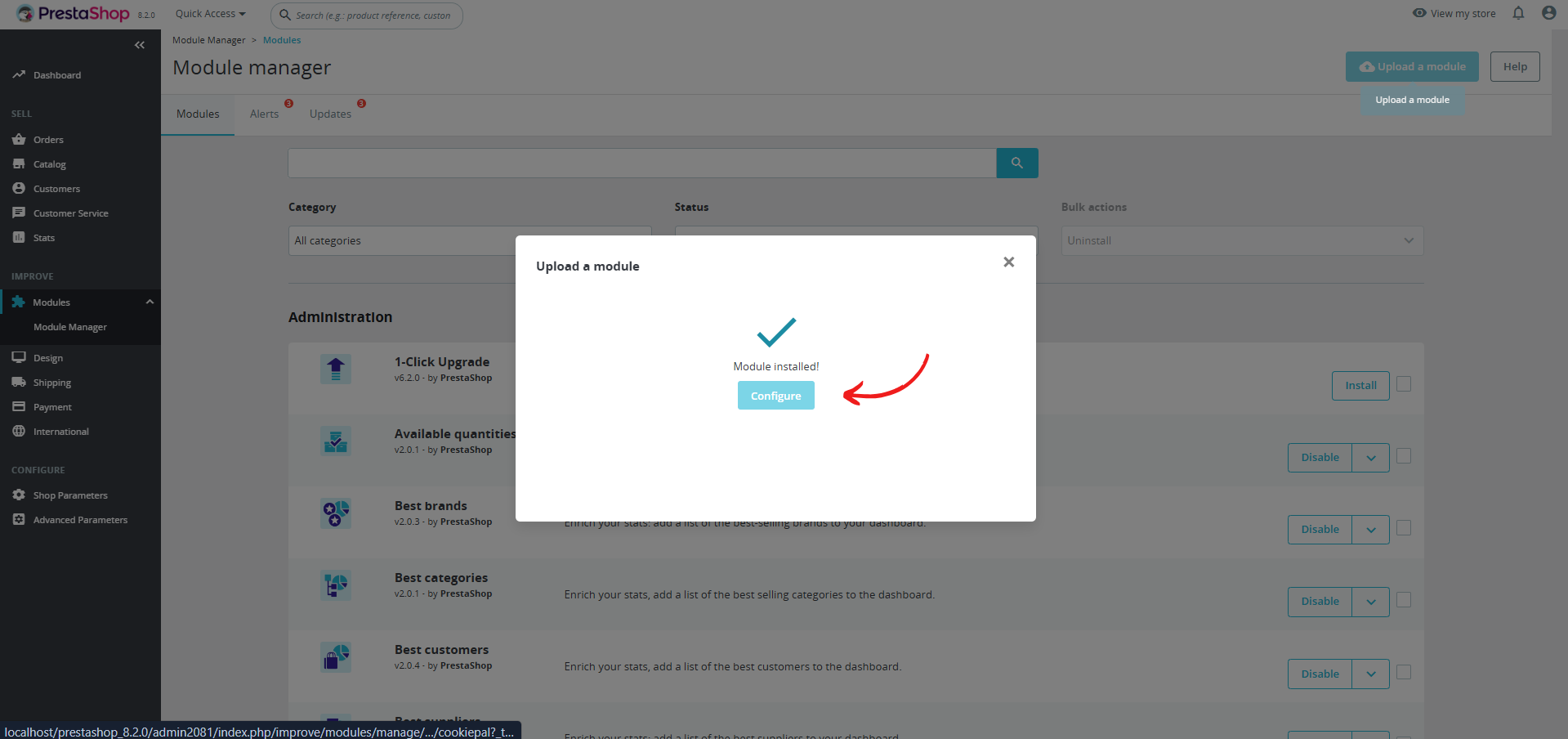Click Configure in the upload modal
Screen dimensions: 1568x739
tap(775, 395)
